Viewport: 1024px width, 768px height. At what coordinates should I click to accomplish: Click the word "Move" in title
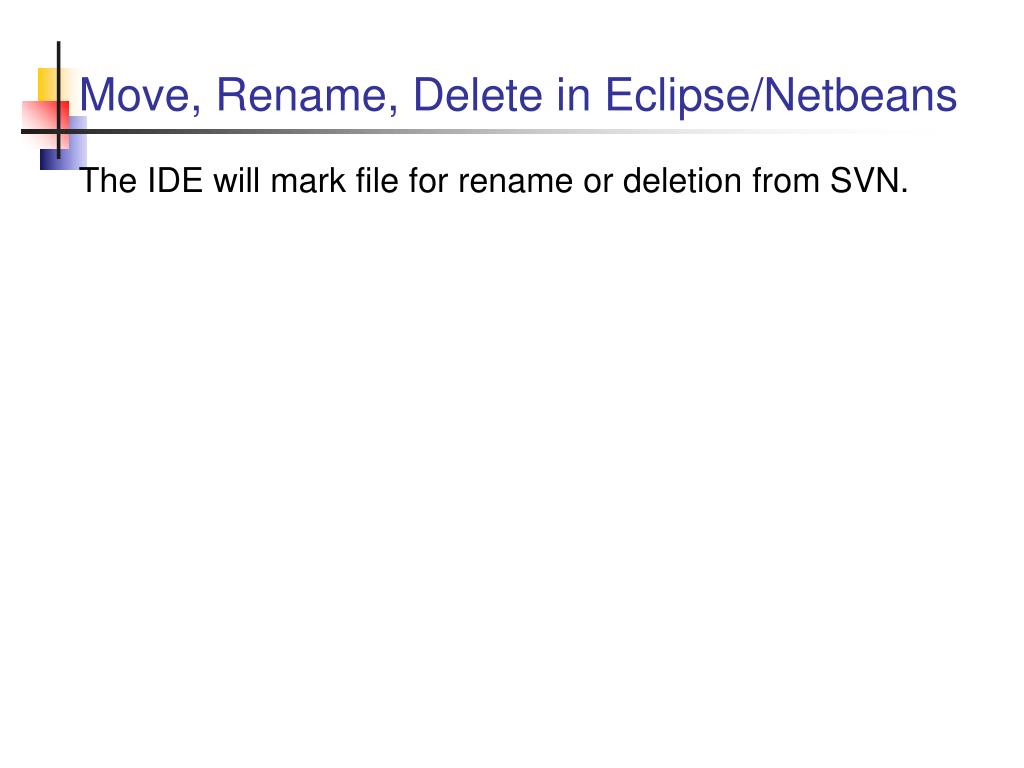[x=135, y=95]
